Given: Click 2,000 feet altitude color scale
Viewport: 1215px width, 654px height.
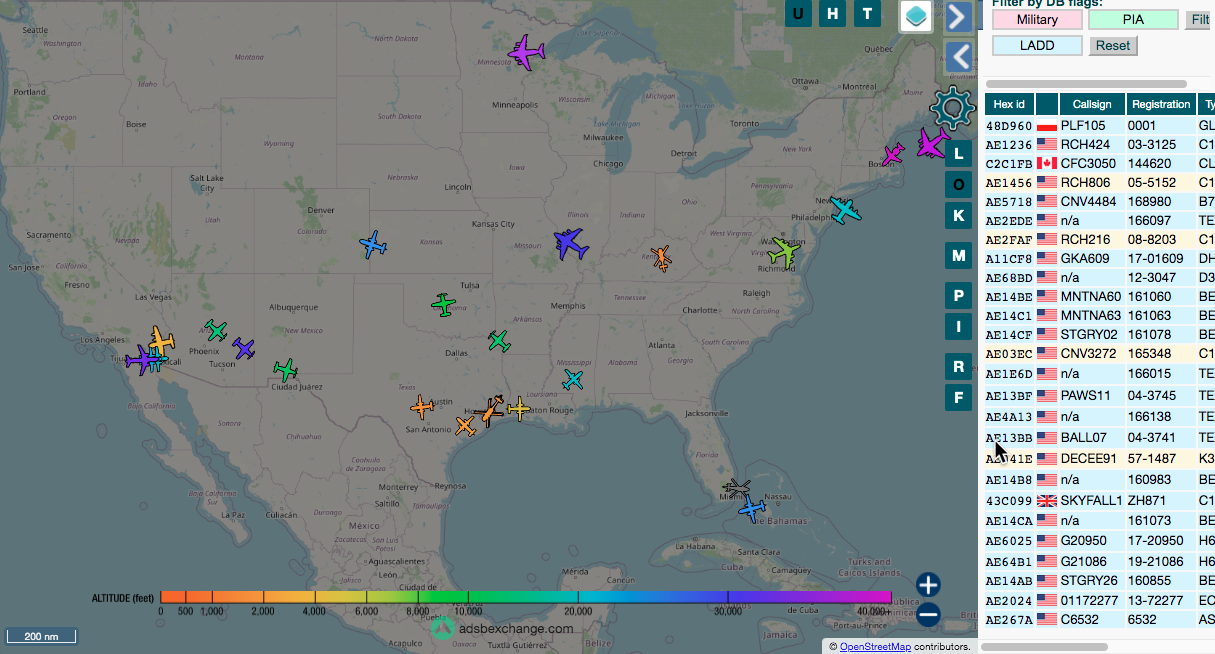Looking at the screenshot, I should tap(262, 597).
